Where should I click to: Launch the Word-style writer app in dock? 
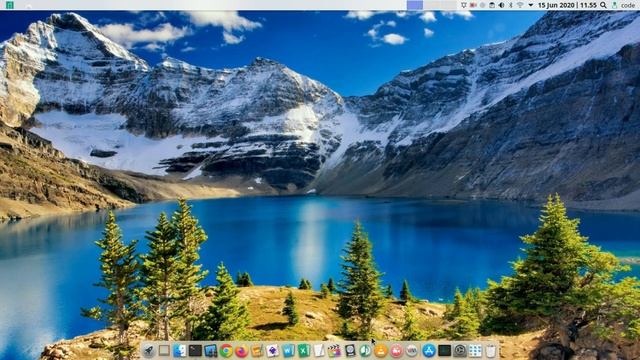tap(288, 350)
